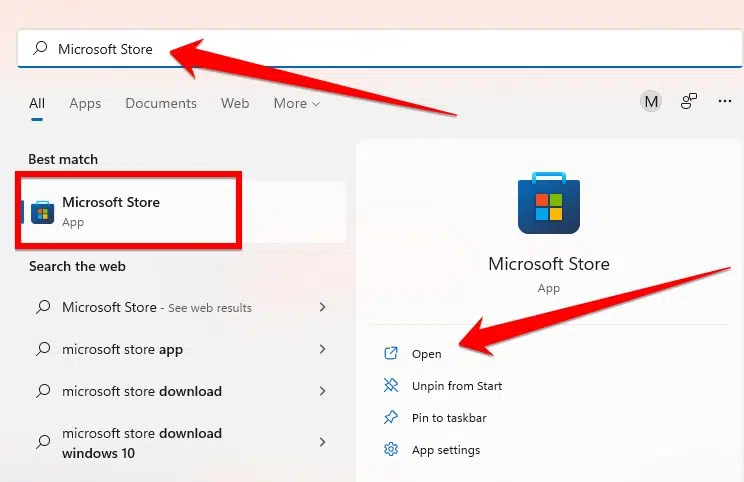
Task: Click the Pin to taskbar pin icon
Action: pyautogui.click(x=391, y=417)
